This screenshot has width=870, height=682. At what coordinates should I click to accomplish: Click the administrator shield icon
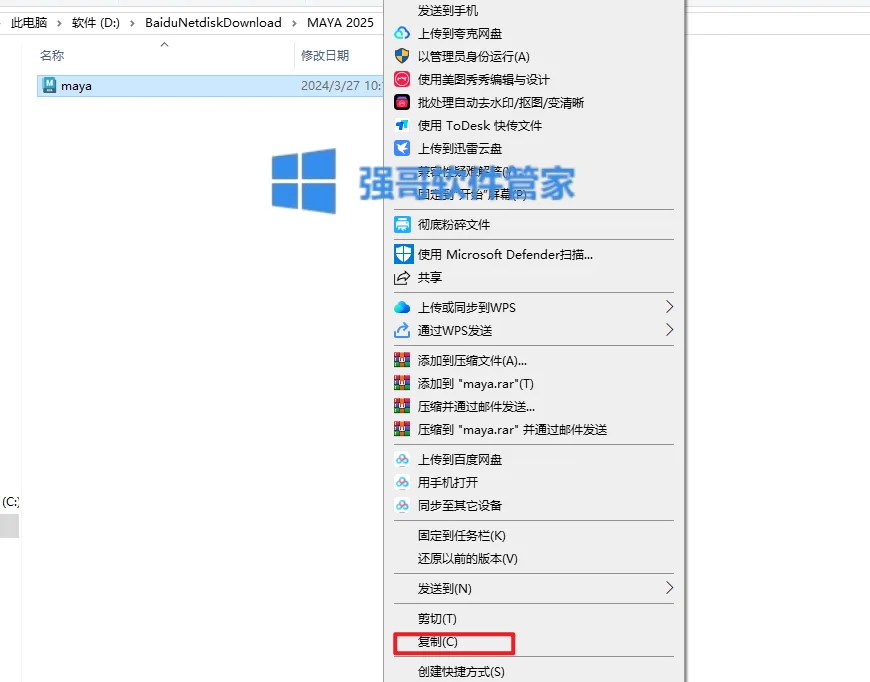coord(402,56)
